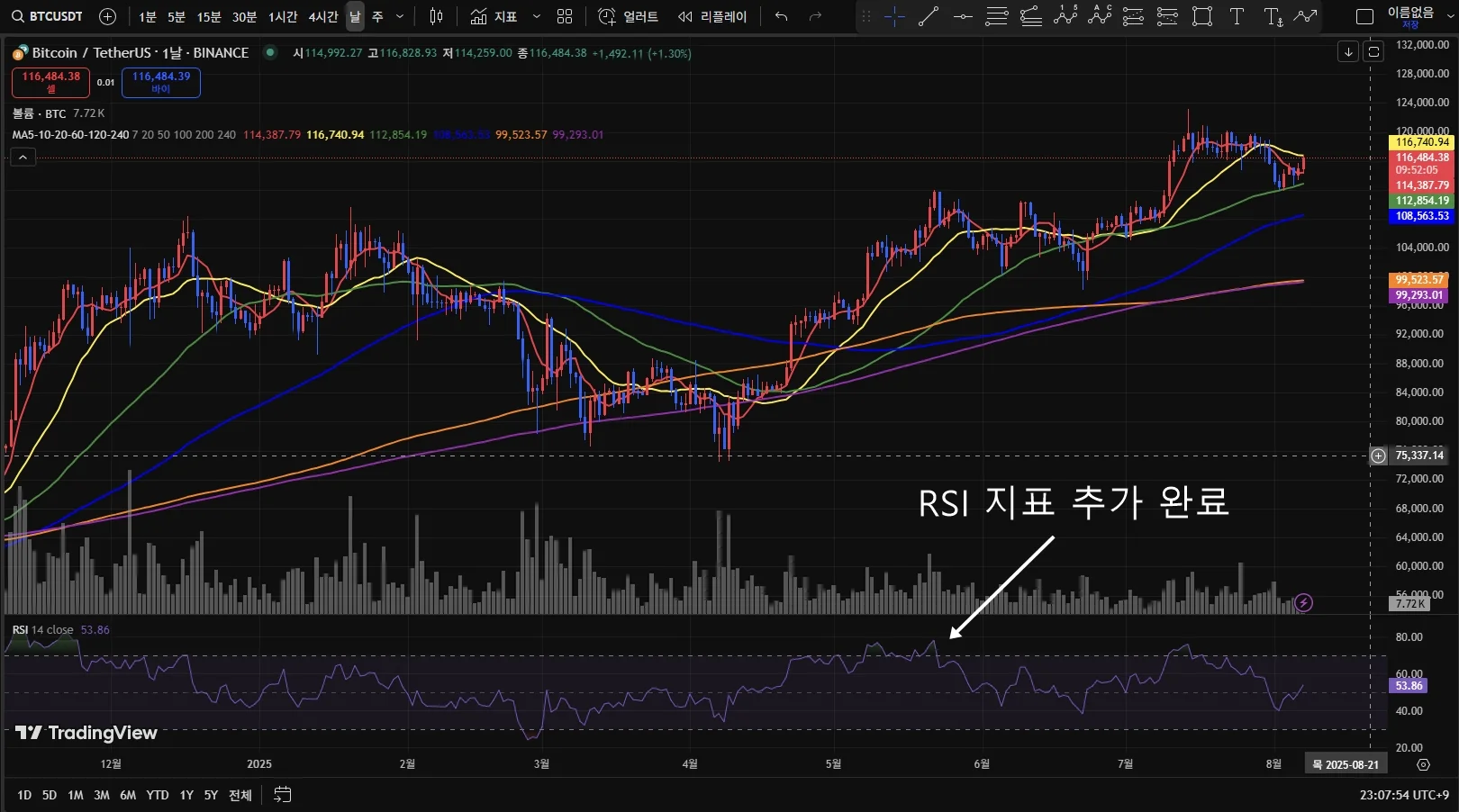Screen dimensions: 1459x812
Task: Click the green market status dot
Action: 269,52
